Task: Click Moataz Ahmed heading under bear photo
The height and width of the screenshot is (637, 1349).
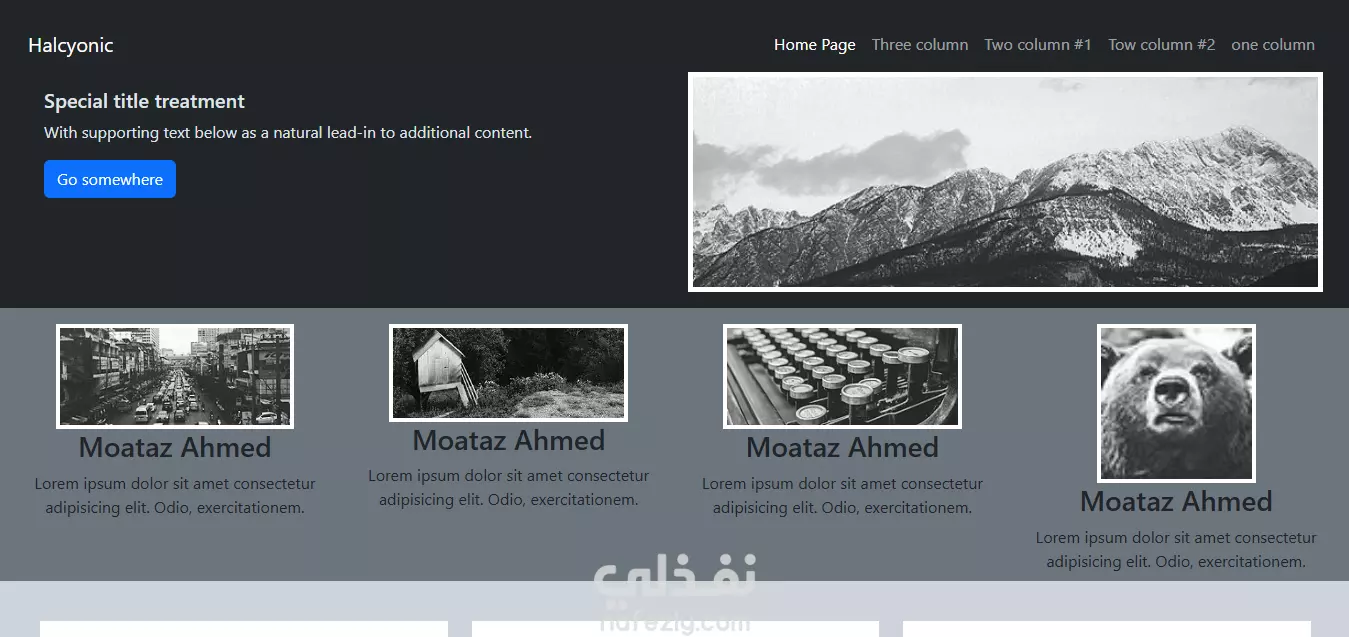Action: click(1176, 501)
